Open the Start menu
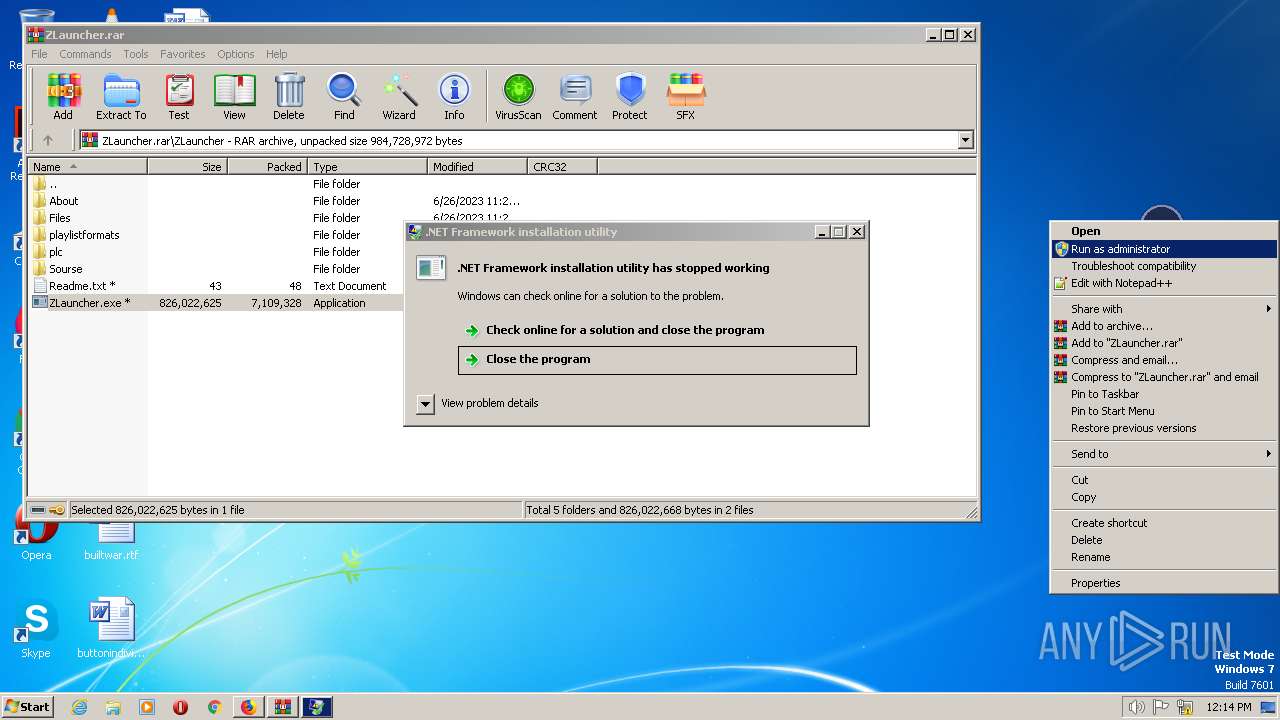 click(28, 707)
